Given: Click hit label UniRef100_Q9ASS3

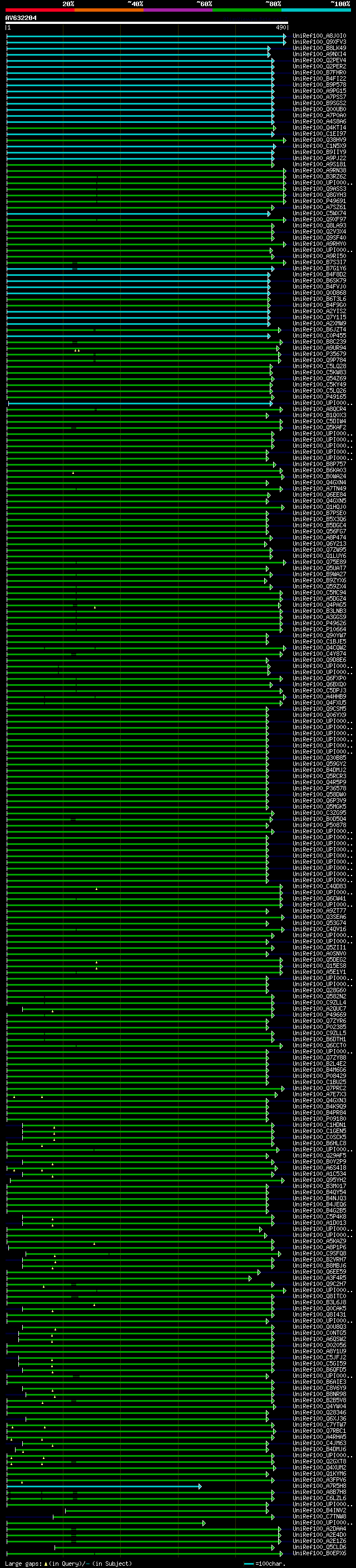Looking at the screenshot, I should (319, 189).
